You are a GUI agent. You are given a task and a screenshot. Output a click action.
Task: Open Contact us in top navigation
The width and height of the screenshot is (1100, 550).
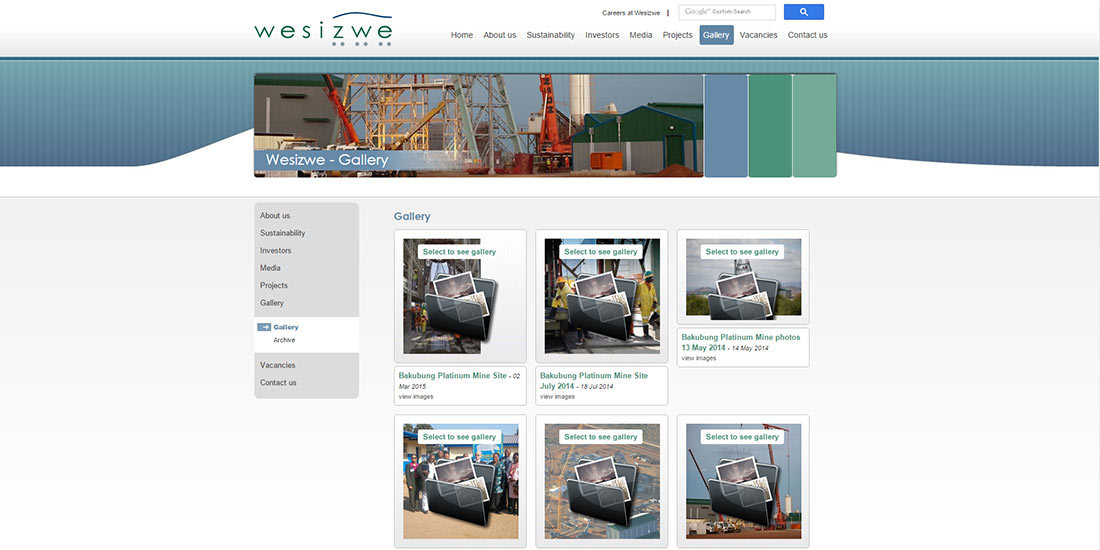tap(807, 35)
